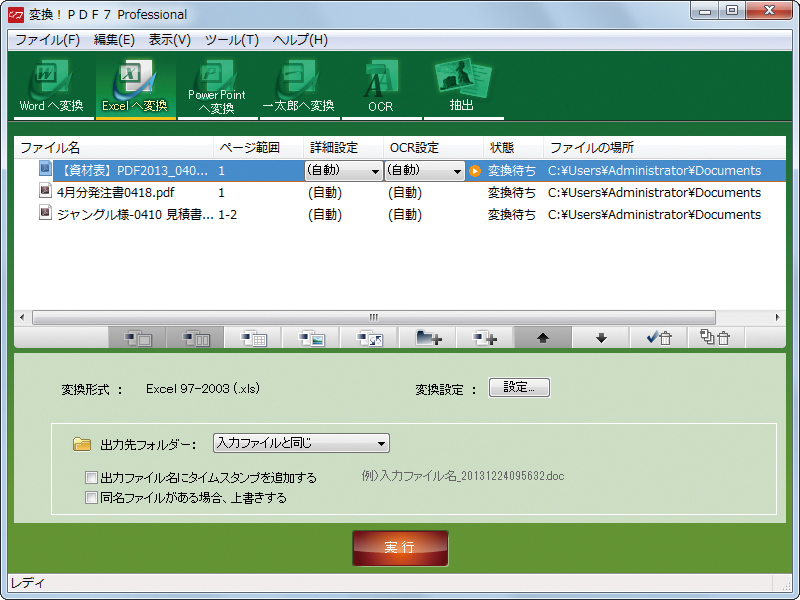Open the ヘルプ(H) menu
Viewport: 800px width, 600px height.
(x=300, y=40)
